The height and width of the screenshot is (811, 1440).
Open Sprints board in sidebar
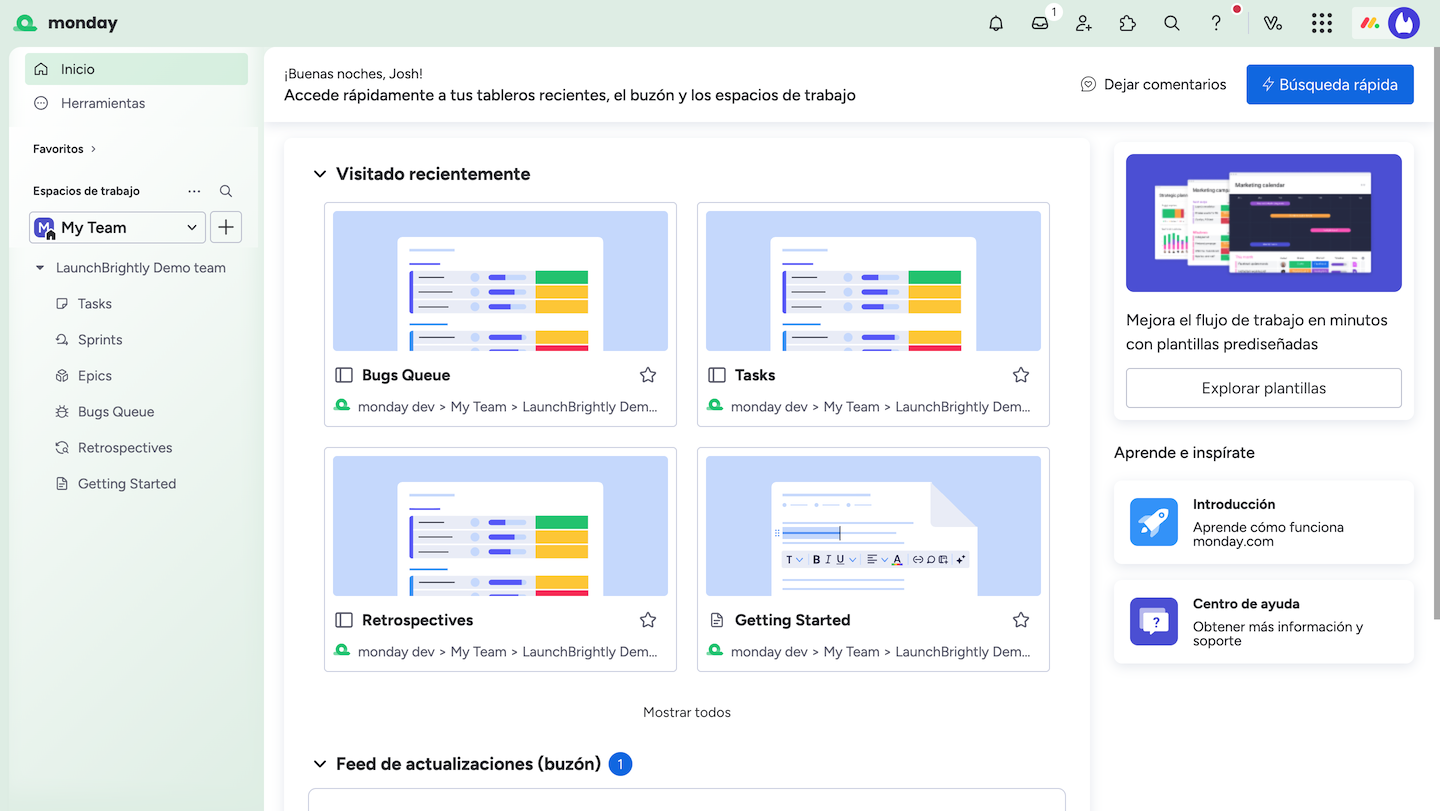point(100,340)
